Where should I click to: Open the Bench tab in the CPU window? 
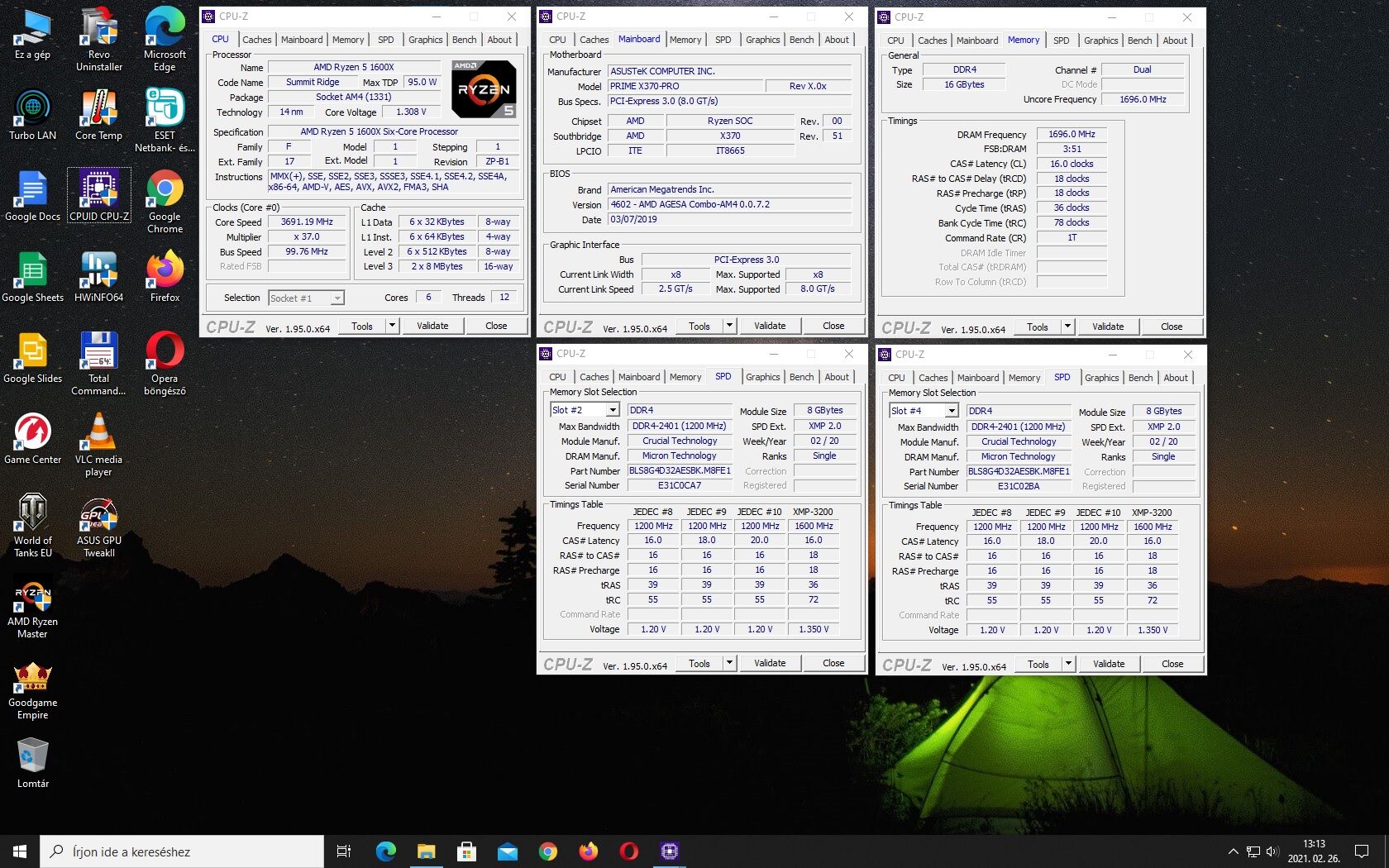click(x=464, y=40)
